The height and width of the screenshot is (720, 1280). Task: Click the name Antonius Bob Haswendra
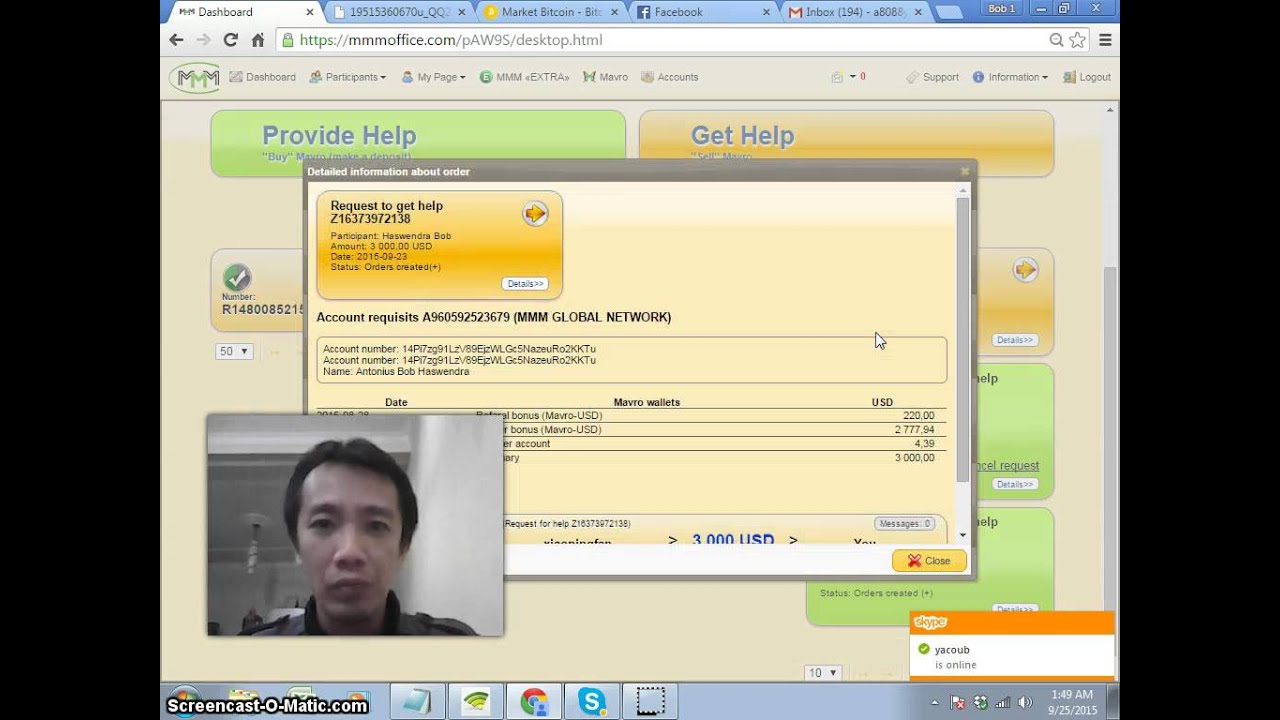click(412, 371)
